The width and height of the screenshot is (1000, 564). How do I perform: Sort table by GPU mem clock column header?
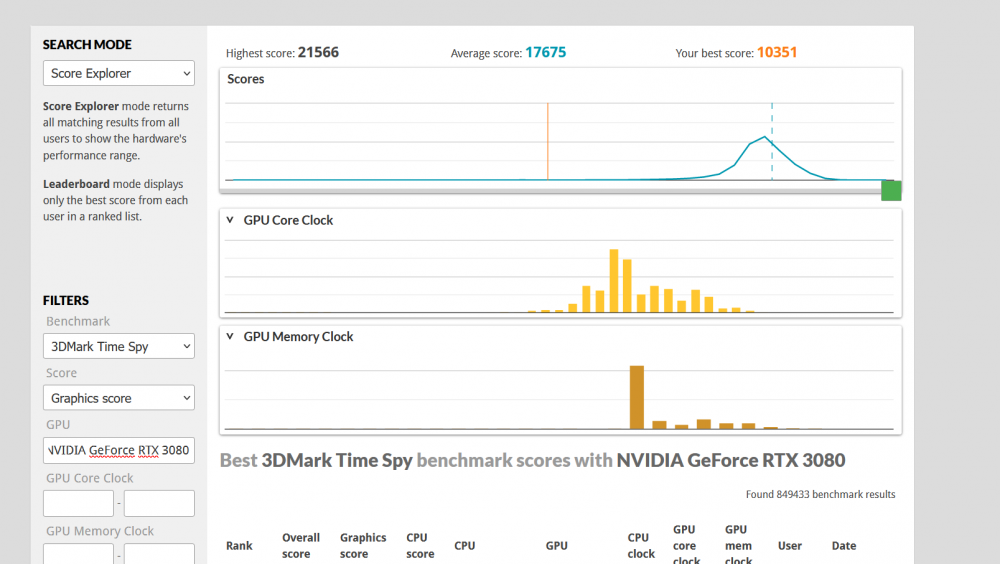tap(738, 545)
